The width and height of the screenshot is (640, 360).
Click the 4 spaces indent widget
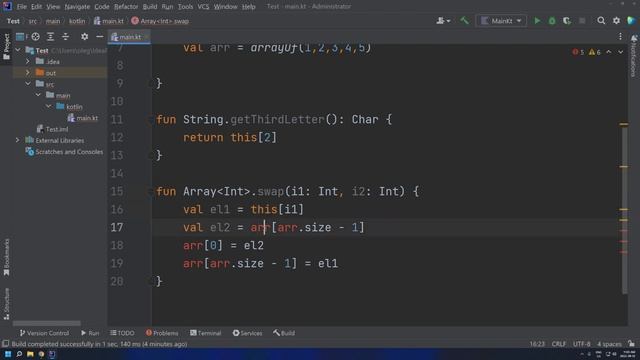click(609, 344)
